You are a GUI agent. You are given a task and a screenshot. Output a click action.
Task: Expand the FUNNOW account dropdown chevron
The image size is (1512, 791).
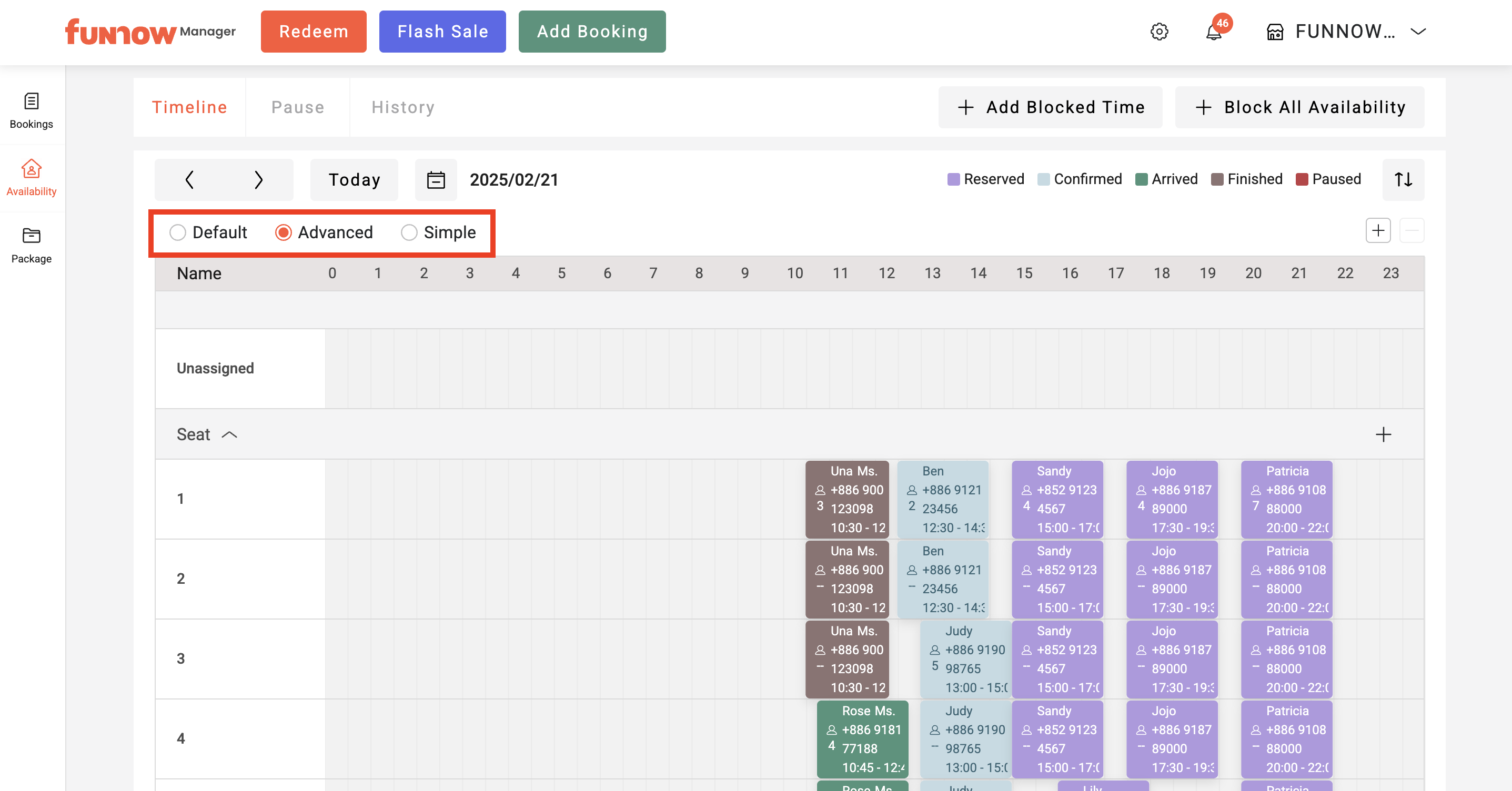[1419, 32]
